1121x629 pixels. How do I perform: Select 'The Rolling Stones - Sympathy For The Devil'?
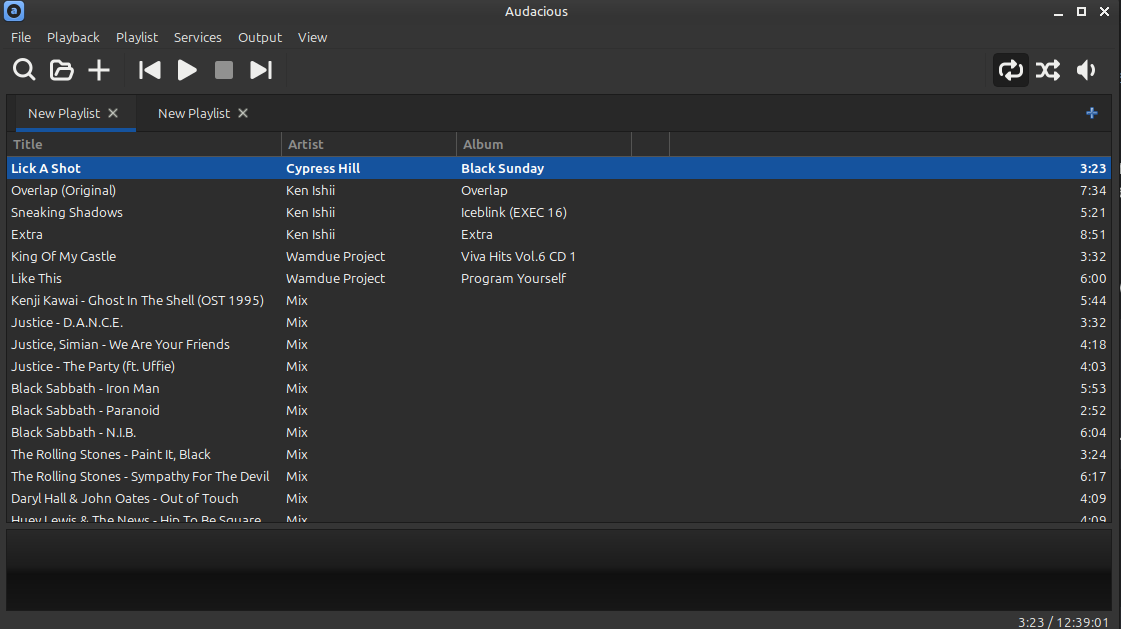coord(140,477)
